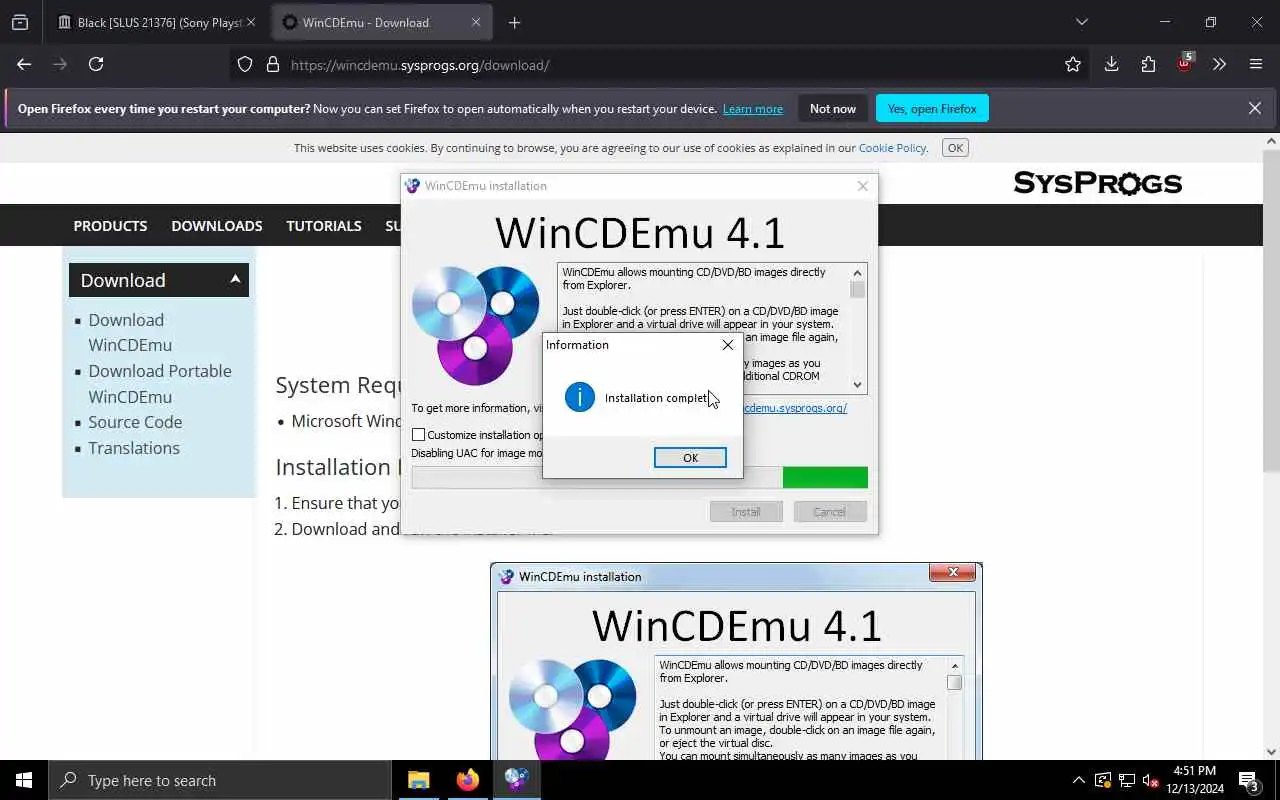Open File Explorer from the taskbar
The height and width of the screenshot is (800, 1280).
coord(419,781)
